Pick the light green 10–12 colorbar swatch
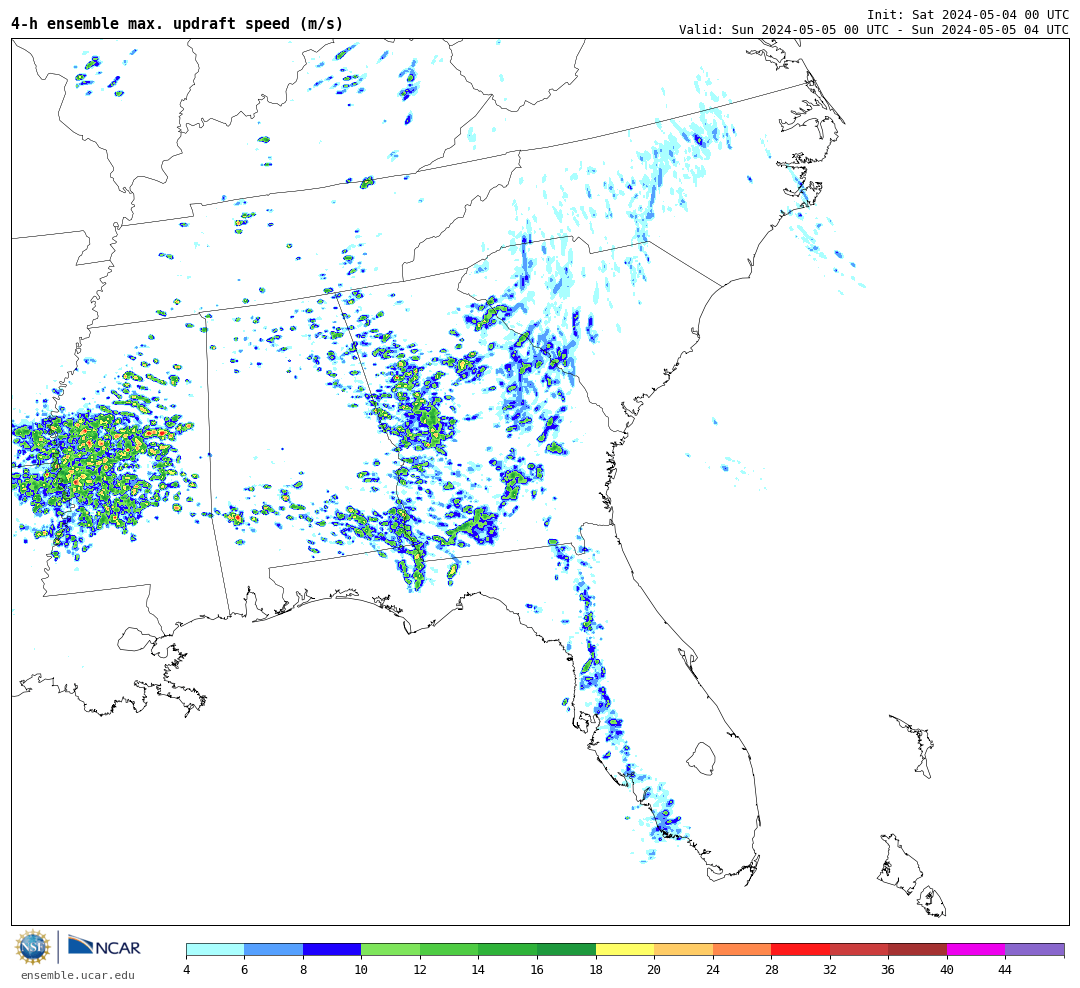This screenshot has height=988, width=1080. [x=391, y=950]
